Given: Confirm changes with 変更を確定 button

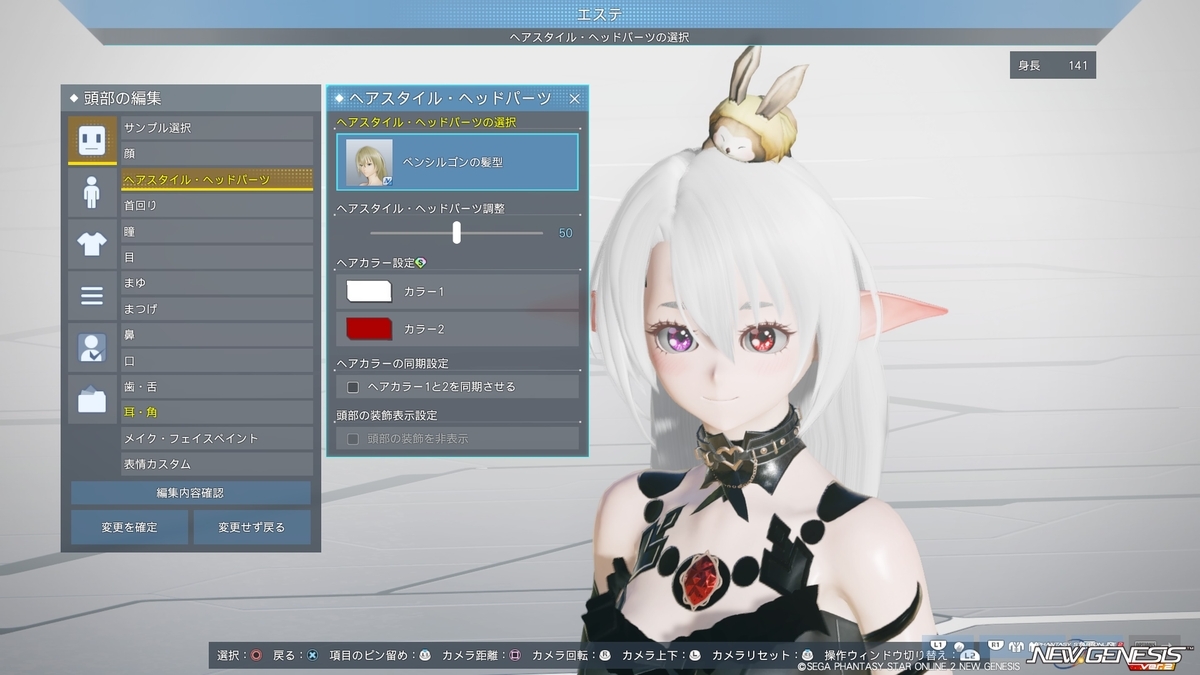Looking at the screenshot, I should (129, 527).
